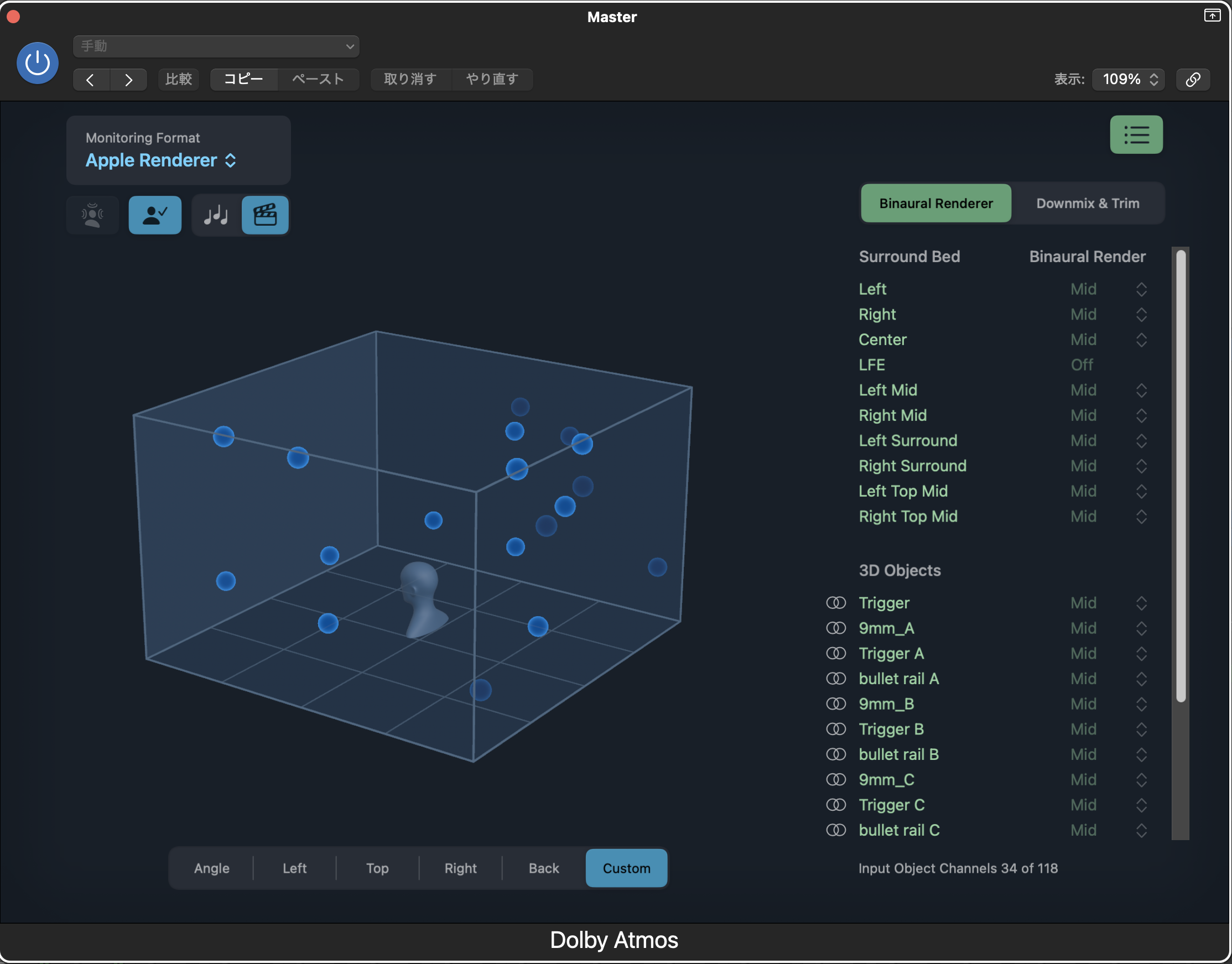Select the Angle view

coord(212,868)
